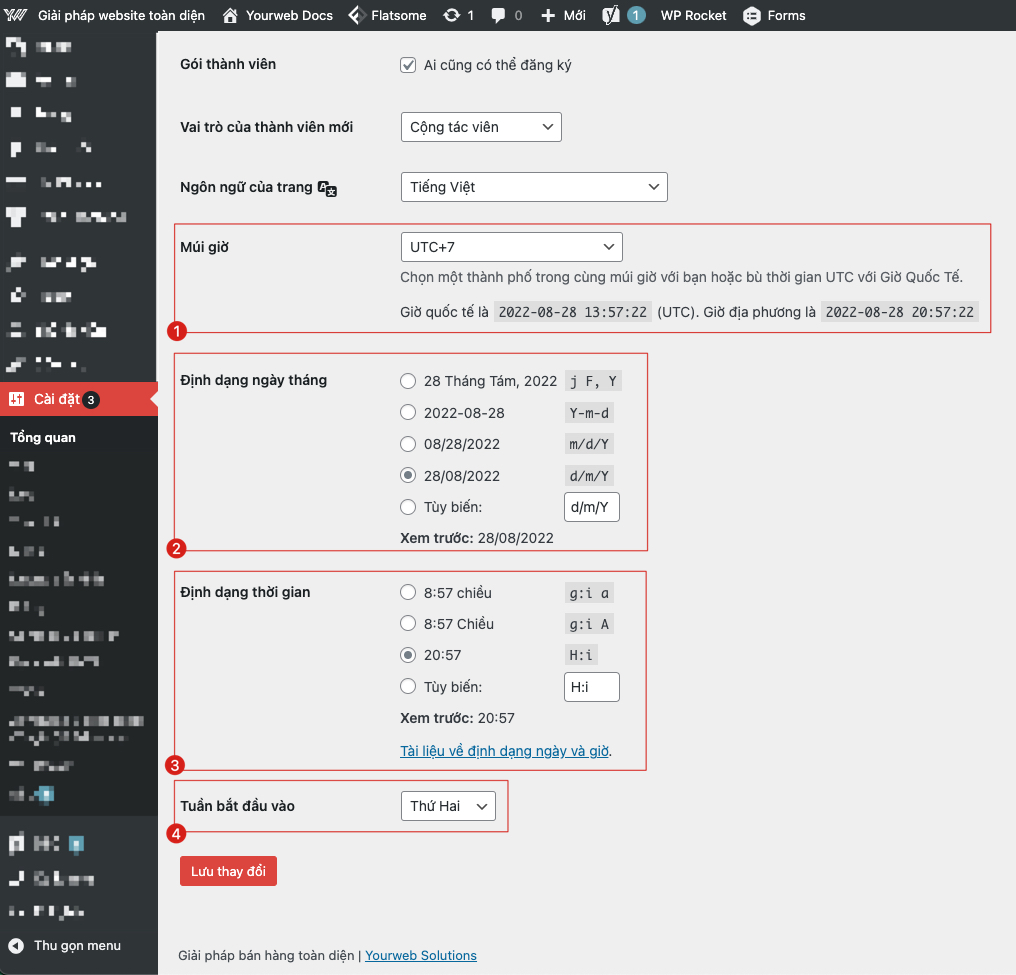This screenshot has height=975, width=1016.
Task: Click the updates refresh icon
Action: (x=452, y=16)
